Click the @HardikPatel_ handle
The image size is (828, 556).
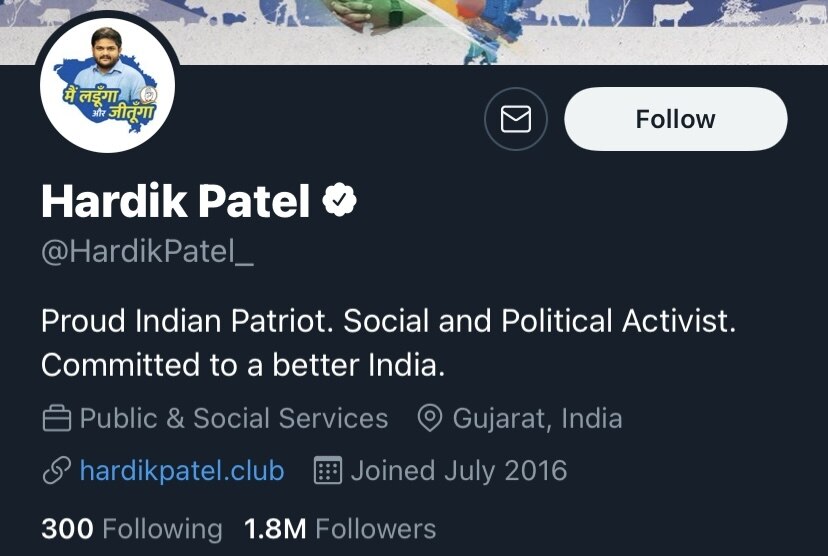click(147, 251)
